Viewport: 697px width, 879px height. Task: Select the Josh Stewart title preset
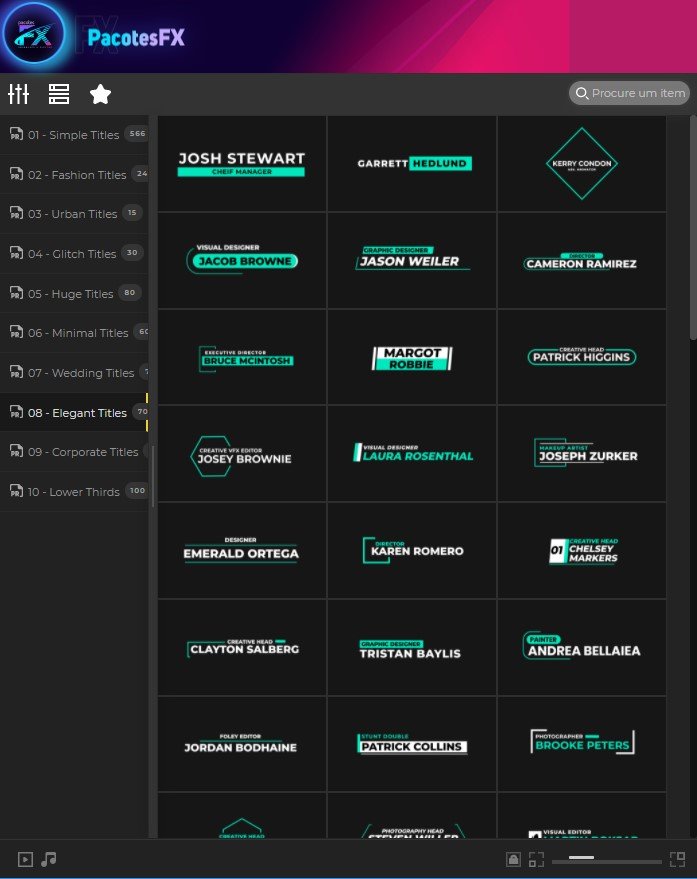point(242,164)
